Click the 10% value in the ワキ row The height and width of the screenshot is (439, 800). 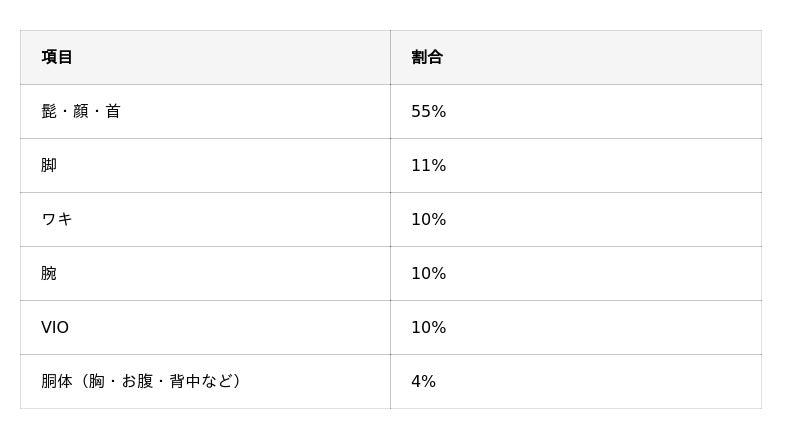click(x=428, y=220)
